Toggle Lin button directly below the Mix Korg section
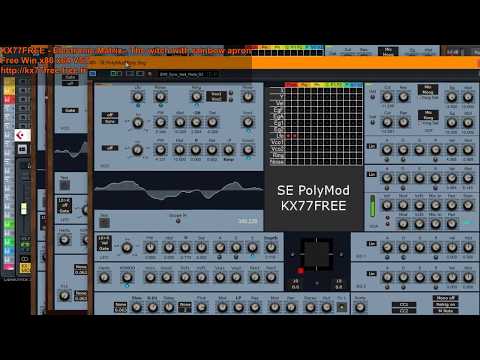 372,146
